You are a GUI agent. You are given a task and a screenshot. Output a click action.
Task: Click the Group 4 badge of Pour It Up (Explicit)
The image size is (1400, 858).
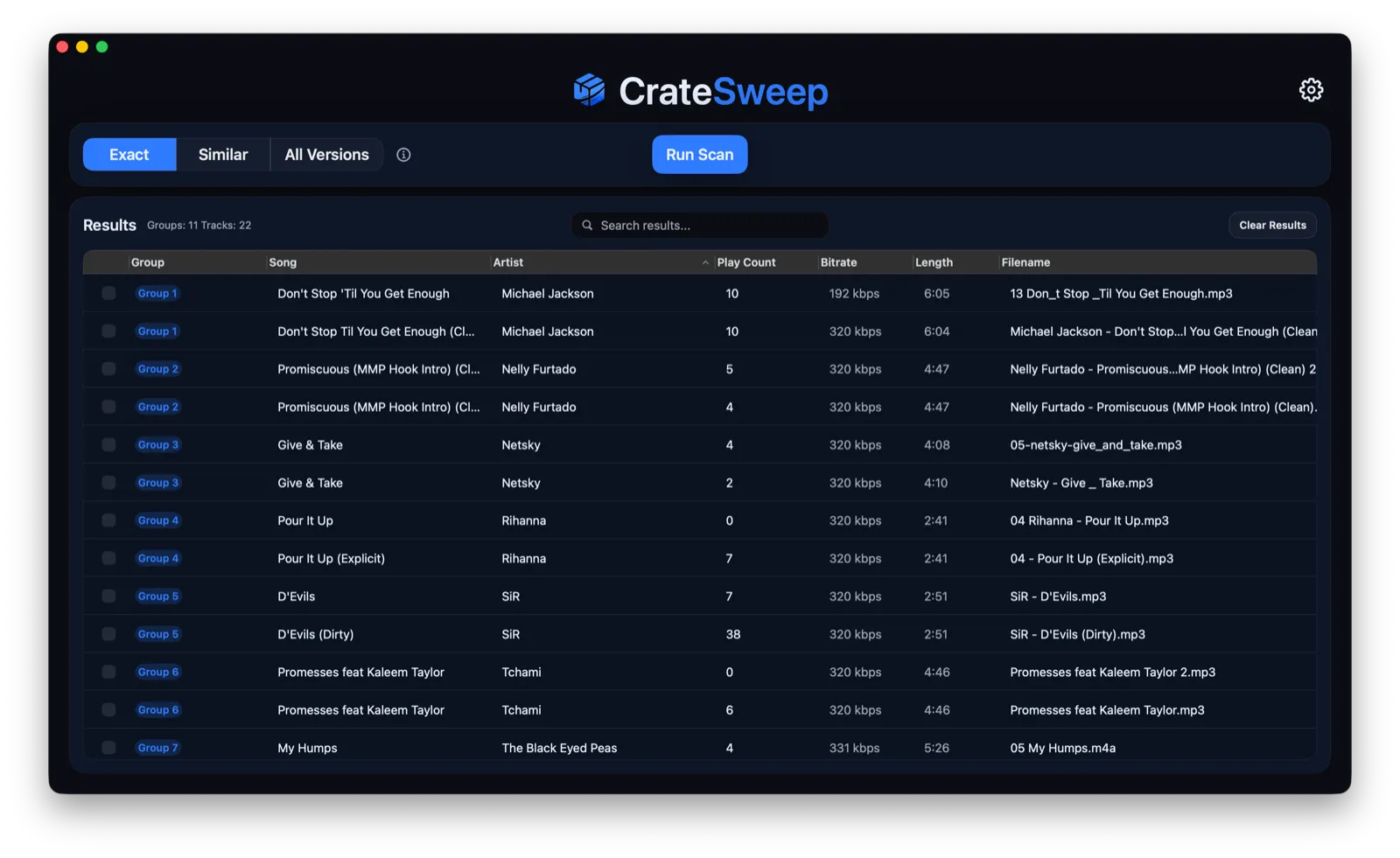pos(157,558)
